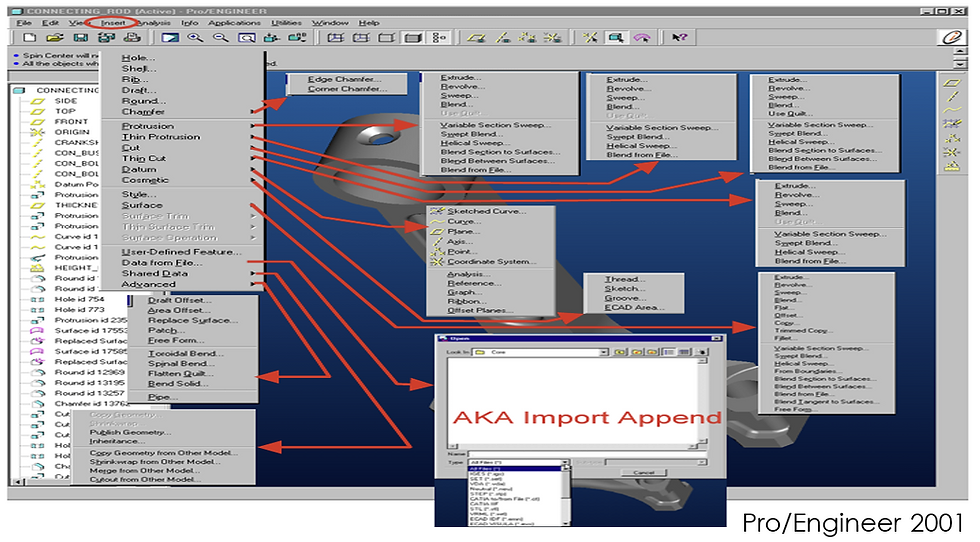Switch display to Shaded icon
Viewport: 980px width, 542px height.
413,38
